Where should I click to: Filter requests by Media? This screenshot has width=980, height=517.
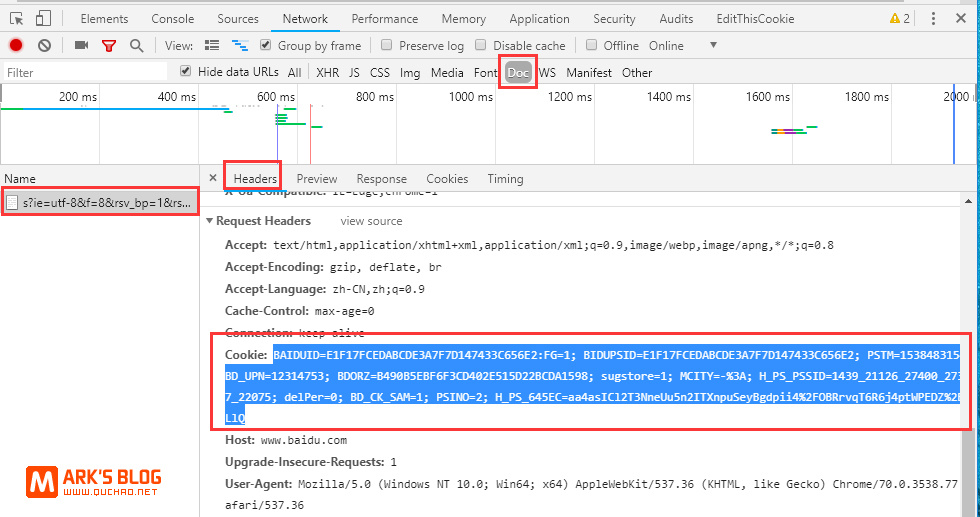[x=448, y=73]
